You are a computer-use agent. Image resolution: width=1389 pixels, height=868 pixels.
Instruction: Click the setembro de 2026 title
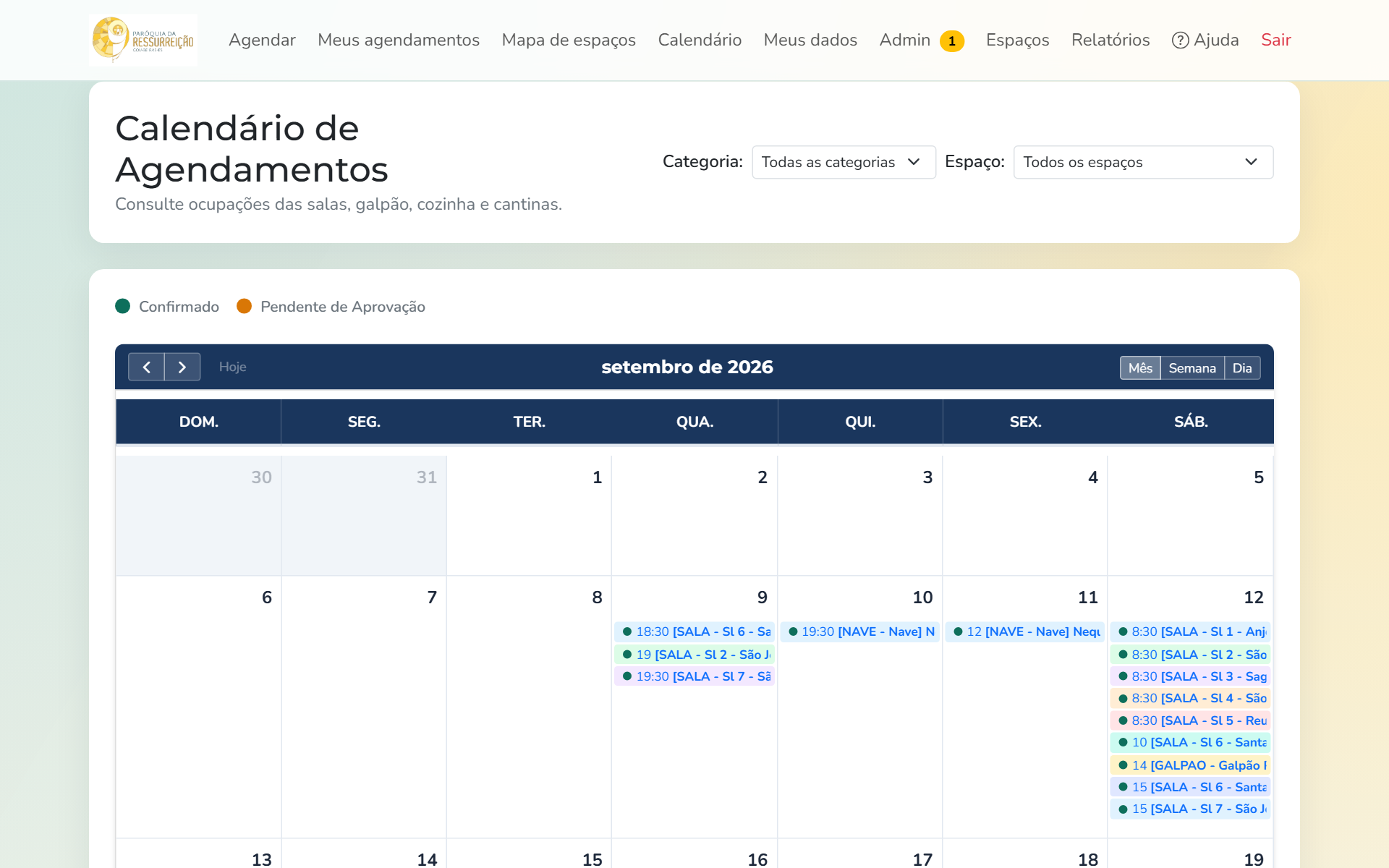[x=687, y=367]
